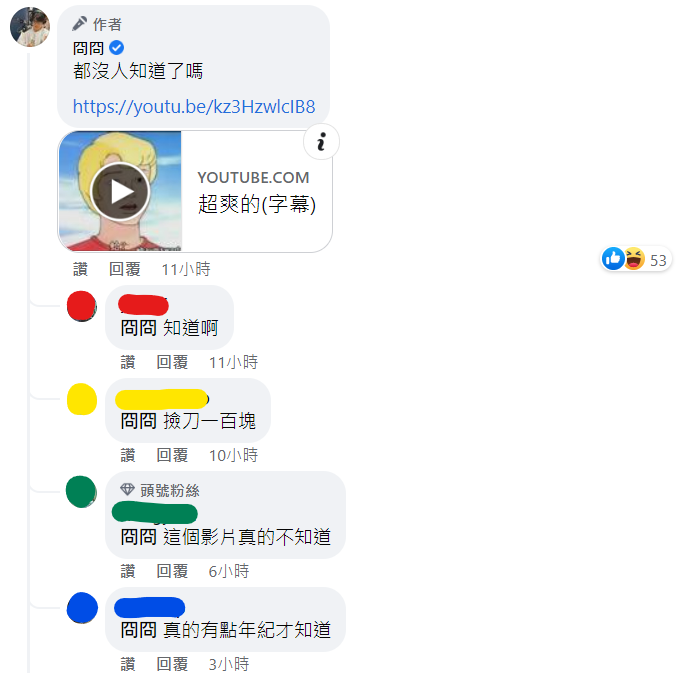Viewport: 691px width, 673px height.
Task: Click the blue commenter avatar
Action: coord(82,608)
